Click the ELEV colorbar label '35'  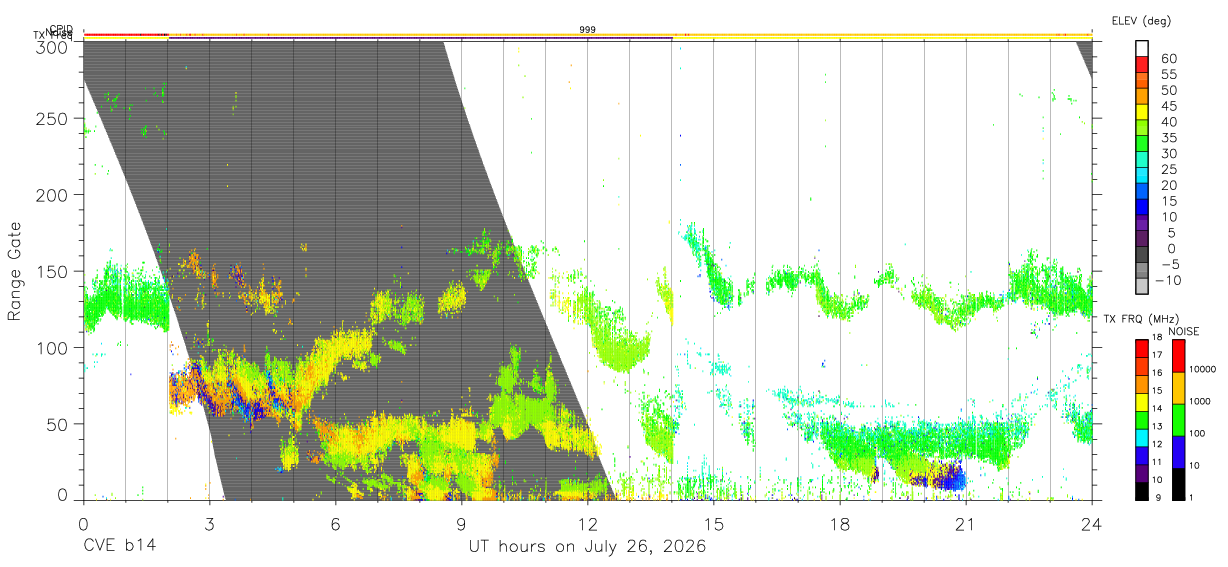tap(1168, 138)
